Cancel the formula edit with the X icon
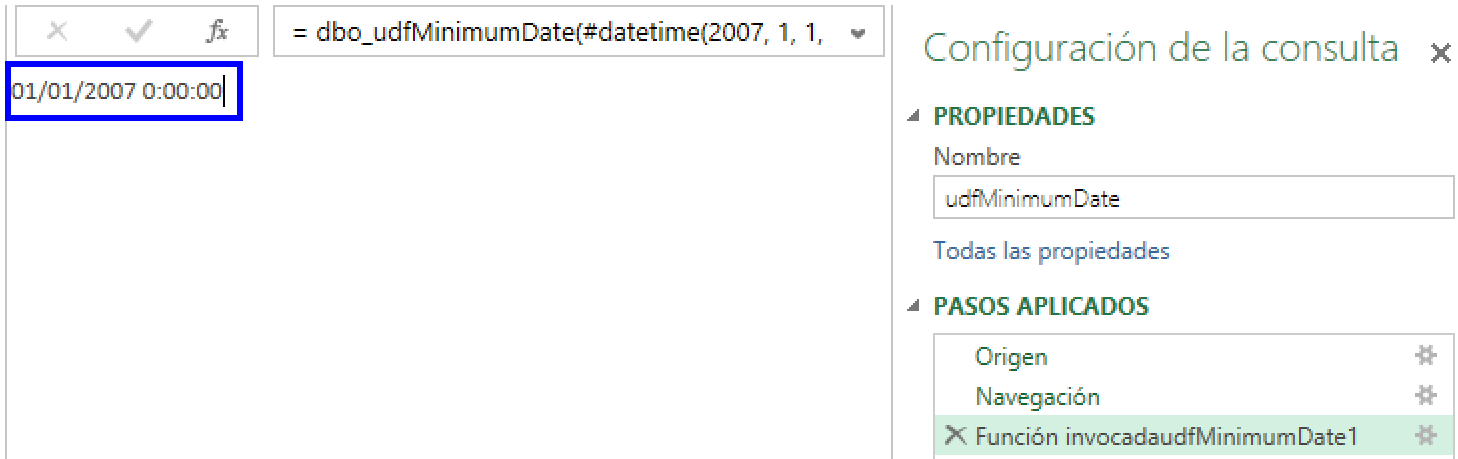This screenshot has height=459, width=1458. [x=57, y=32]
